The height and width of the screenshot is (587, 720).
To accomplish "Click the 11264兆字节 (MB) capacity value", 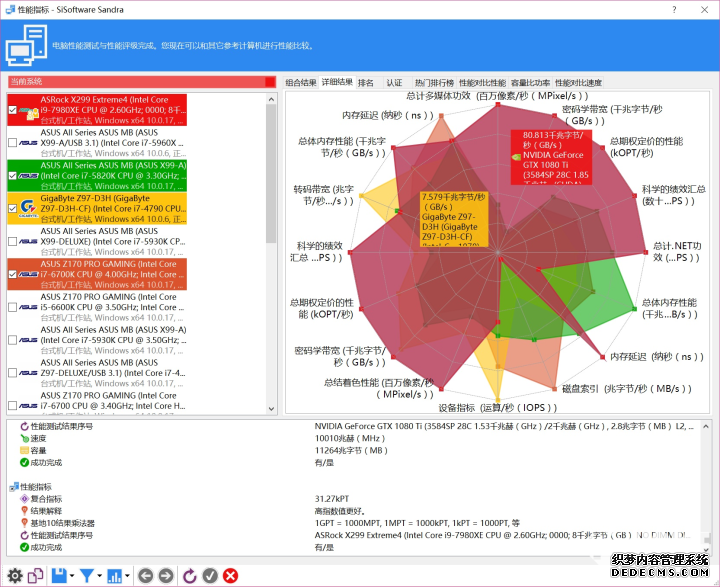I will pos(351,451).
